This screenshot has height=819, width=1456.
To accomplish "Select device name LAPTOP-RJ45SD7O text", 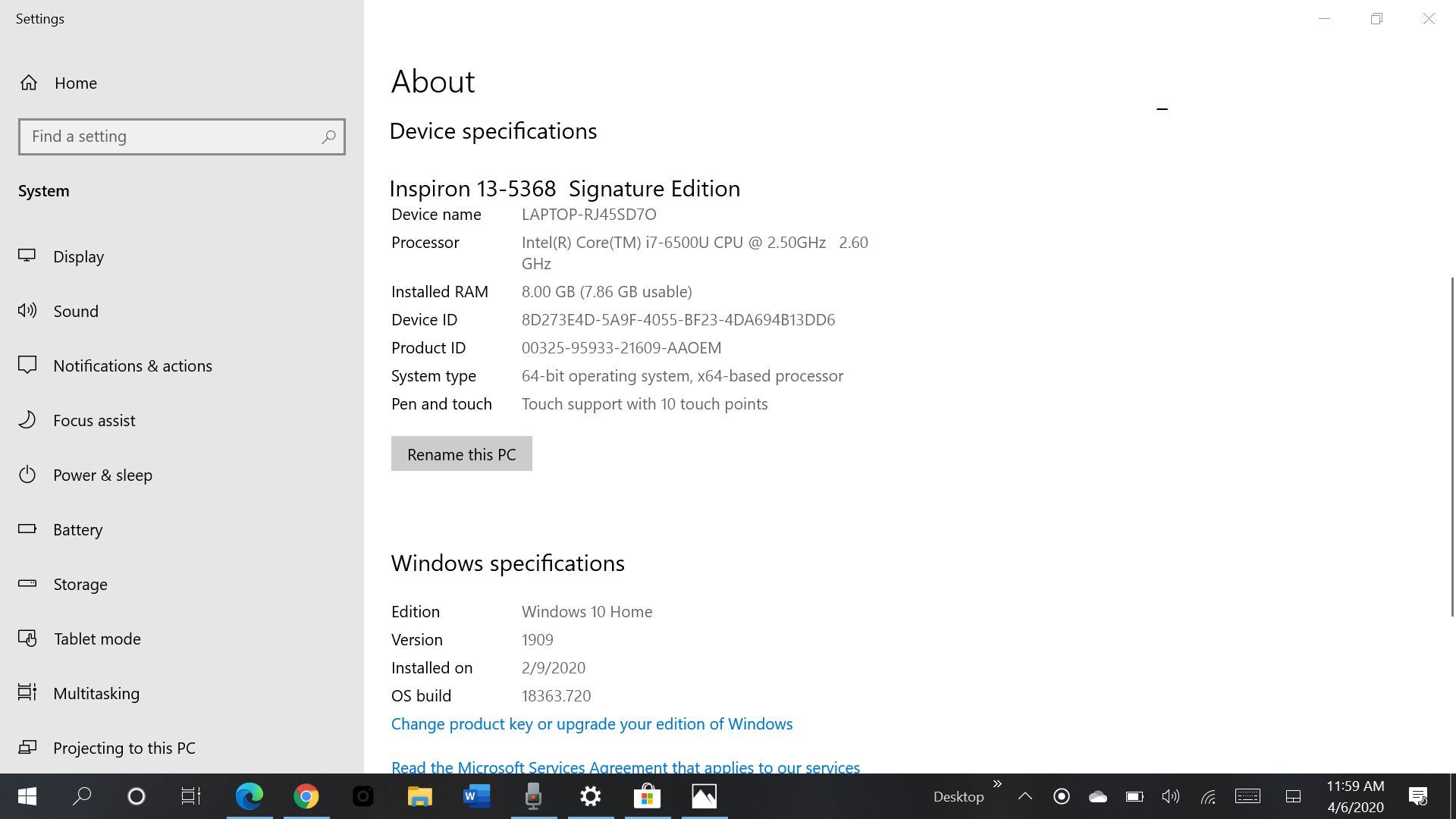I will click(x=589, y=215).
